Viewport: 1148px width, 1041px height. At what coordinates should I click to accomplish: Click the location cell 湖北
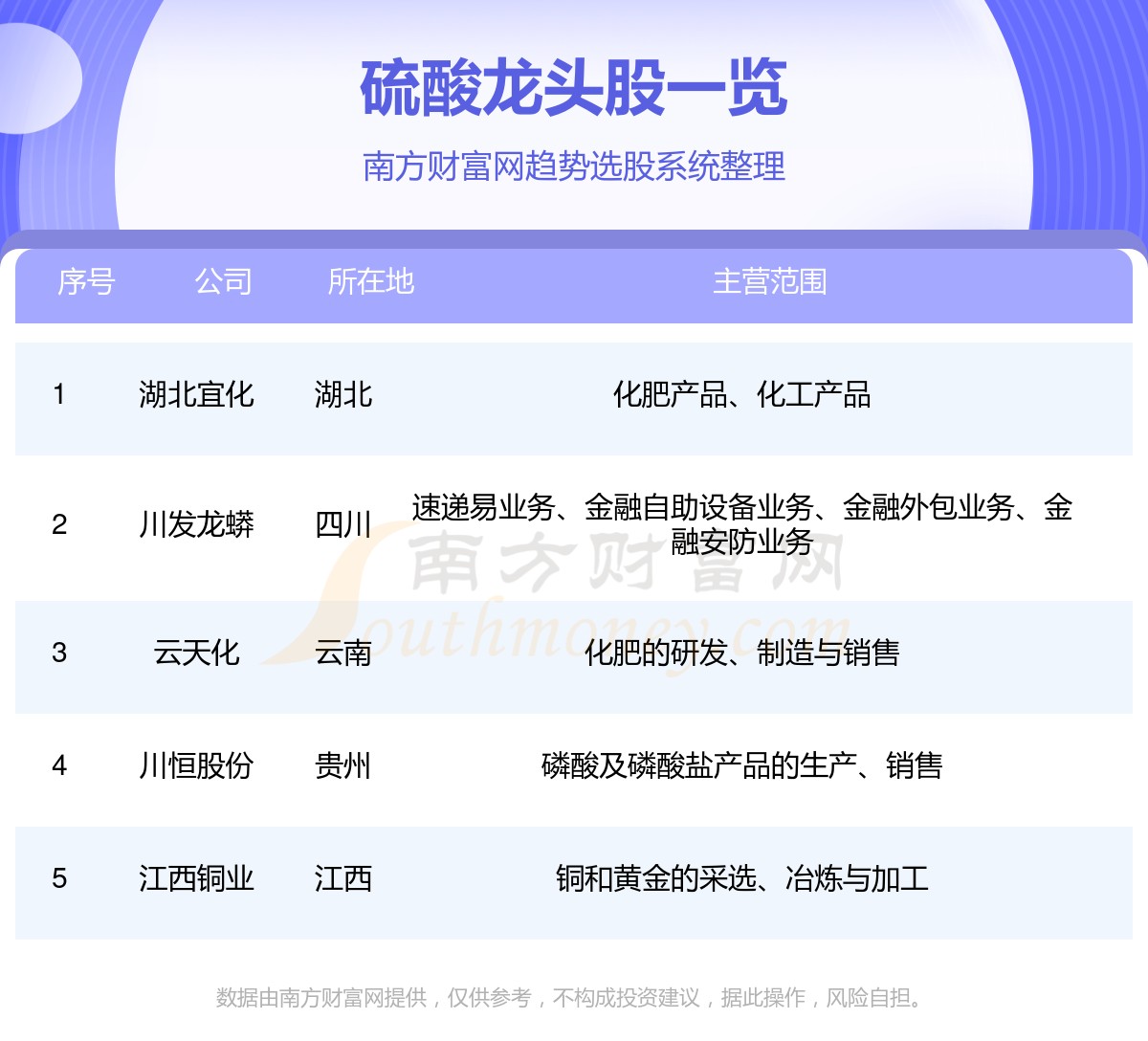(x=343, y=394)
